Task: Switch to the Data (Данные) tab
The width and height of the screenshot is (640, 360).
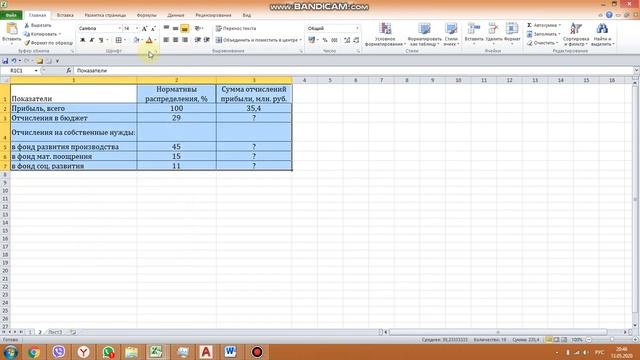Action: point(176,15)
